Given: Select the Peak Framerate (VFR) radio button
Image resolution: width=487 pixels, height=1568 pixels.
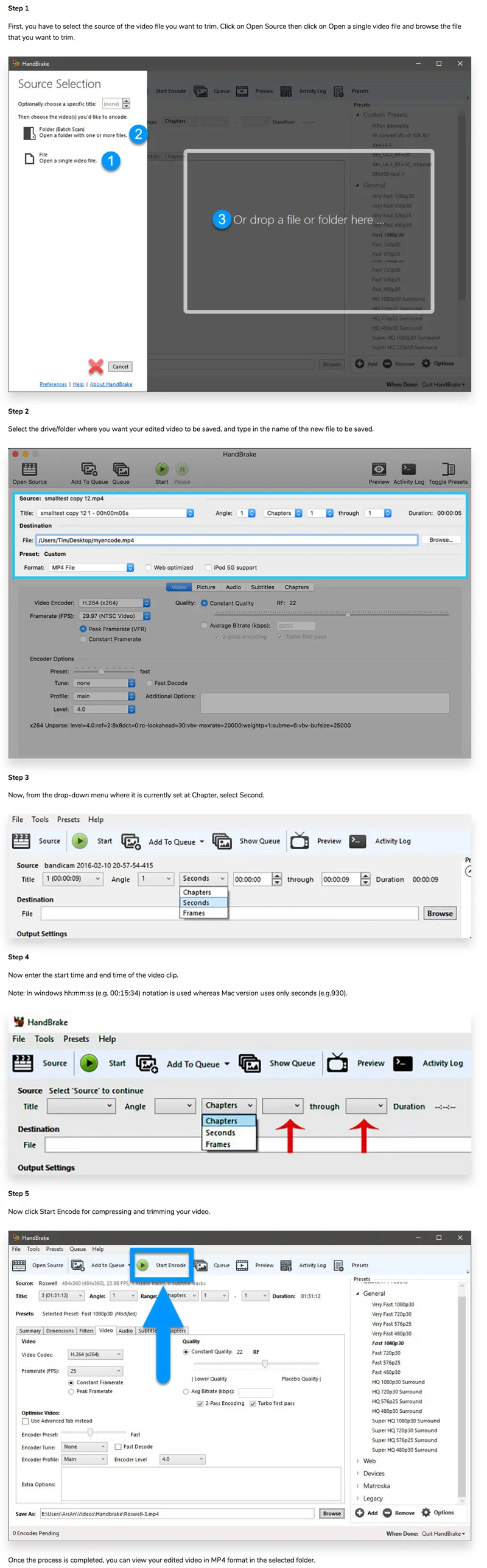Looking at the screenshot, I should 83,629.
